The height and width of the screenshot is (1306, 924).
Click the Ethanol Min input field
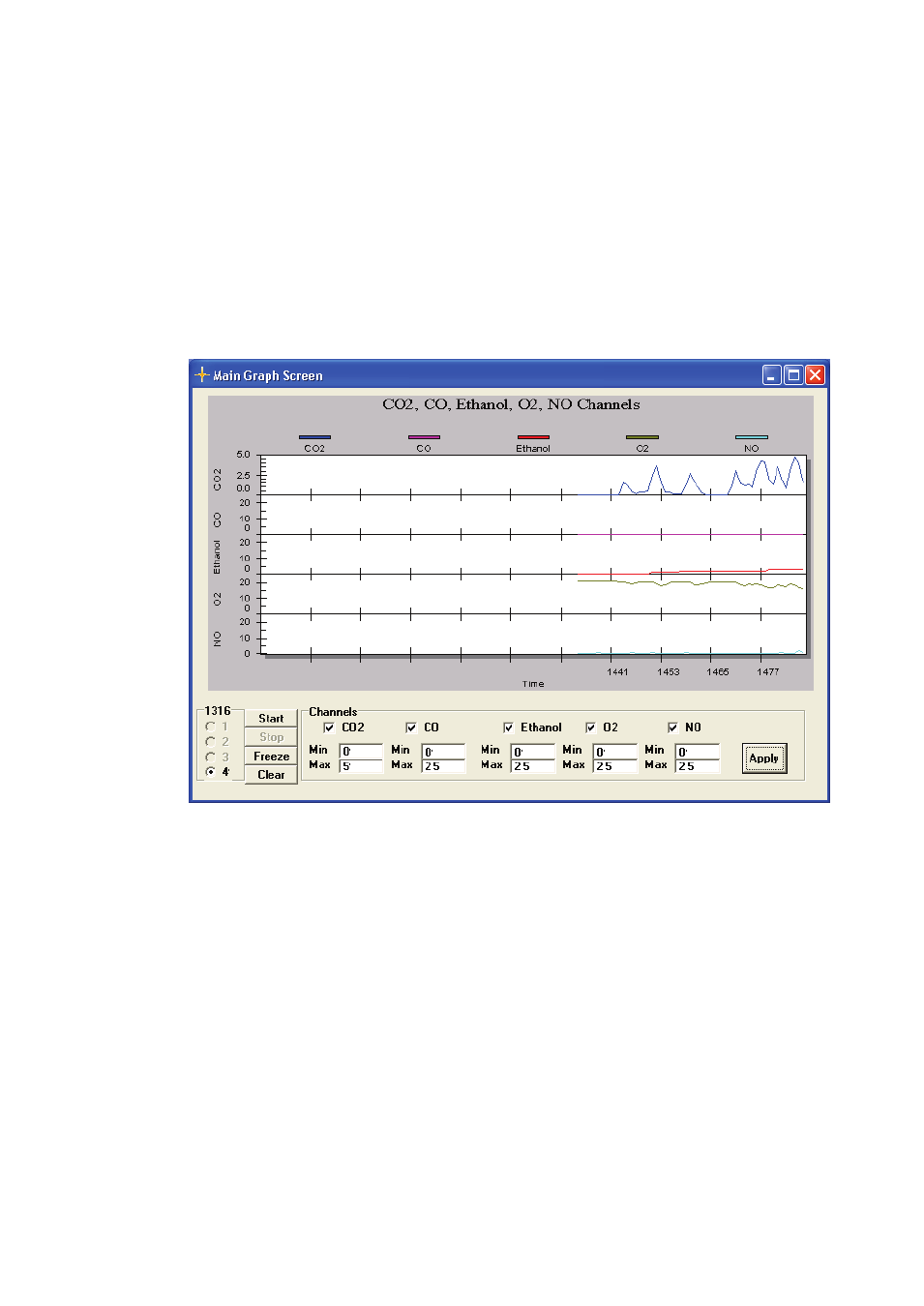coord(533,751)
